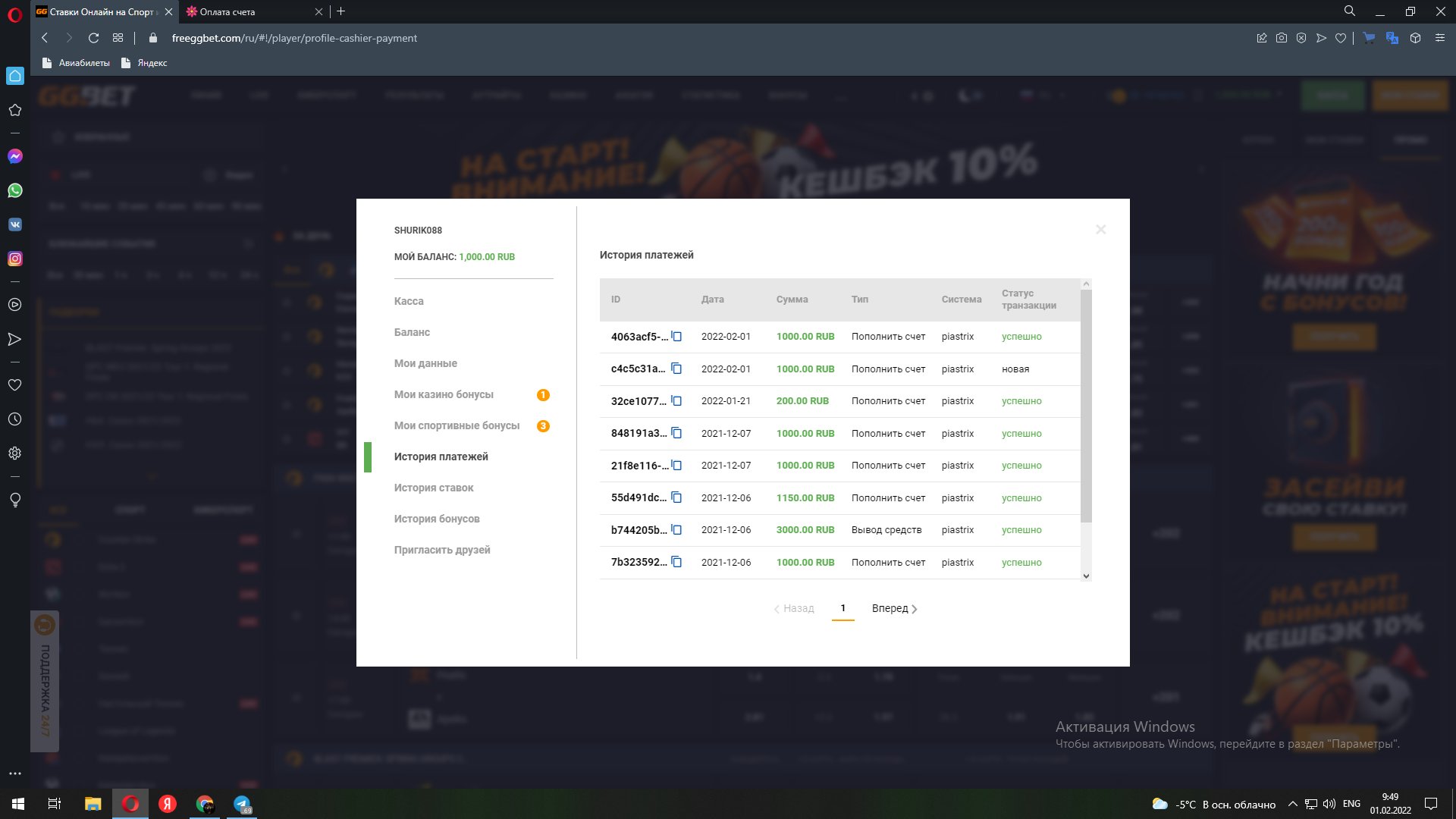Copy the 4063acf5 transaction ID
Image resolution: width=1456 pixels, height=819 pixels.
point(676,337)
